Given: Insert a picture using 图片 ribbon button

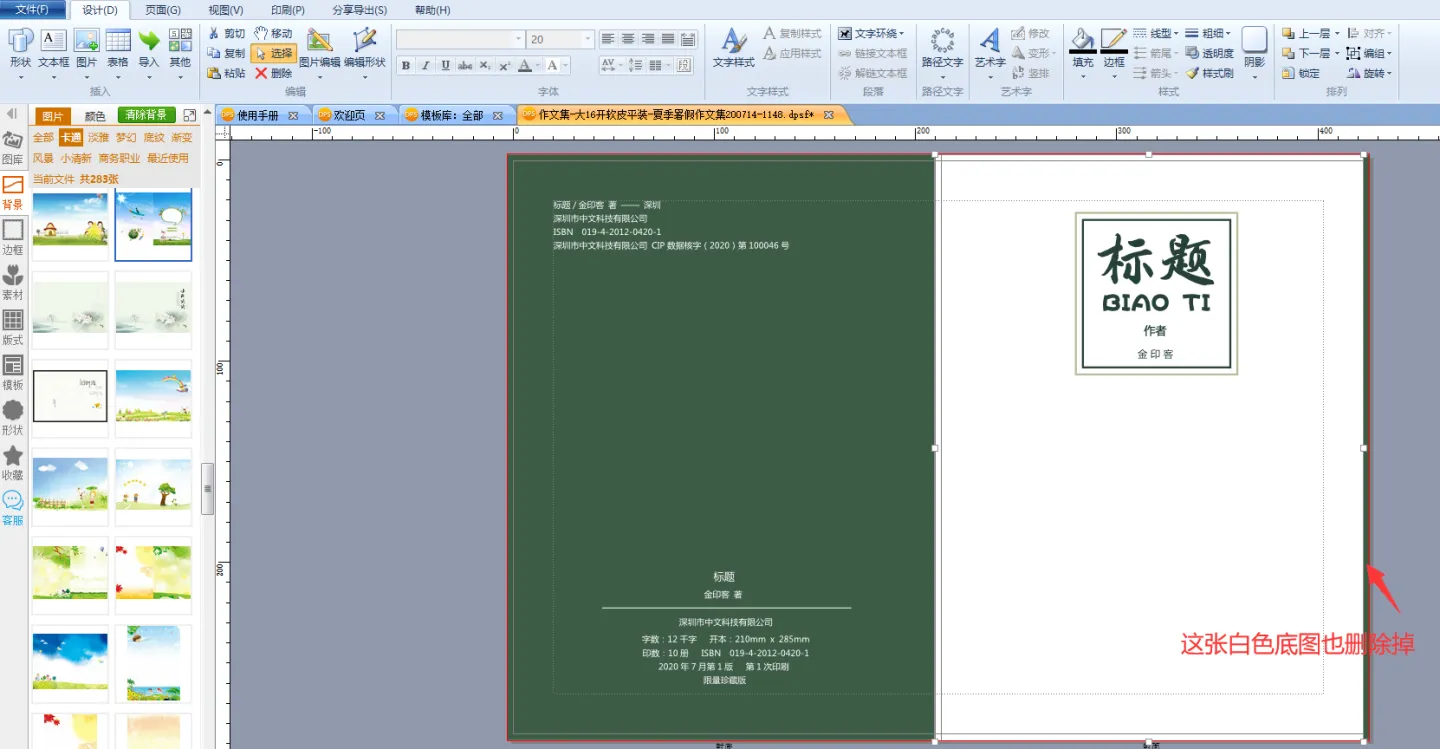Looking at the screenshot, I should click(87, 47).
